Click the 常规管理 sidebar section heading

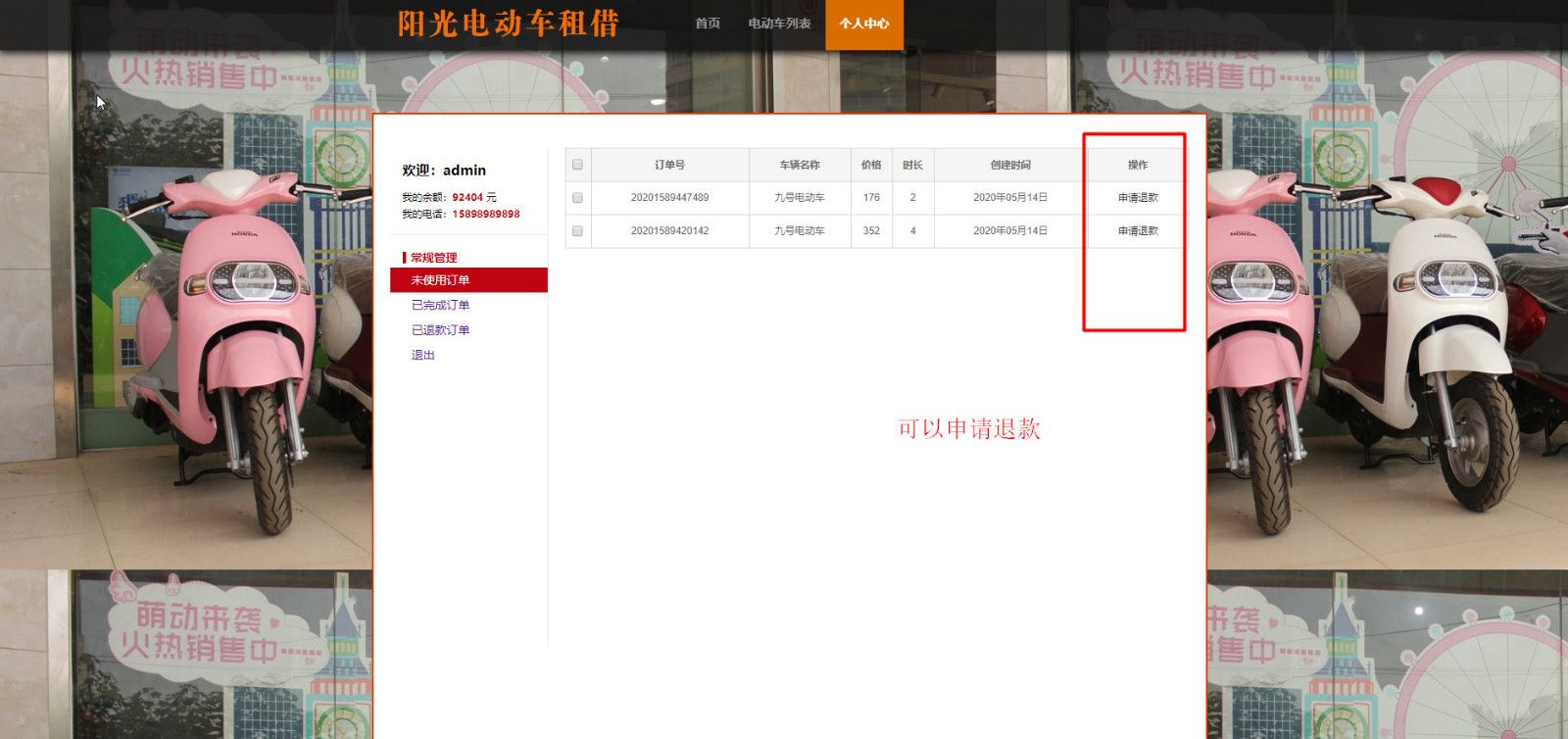(433, 258)
